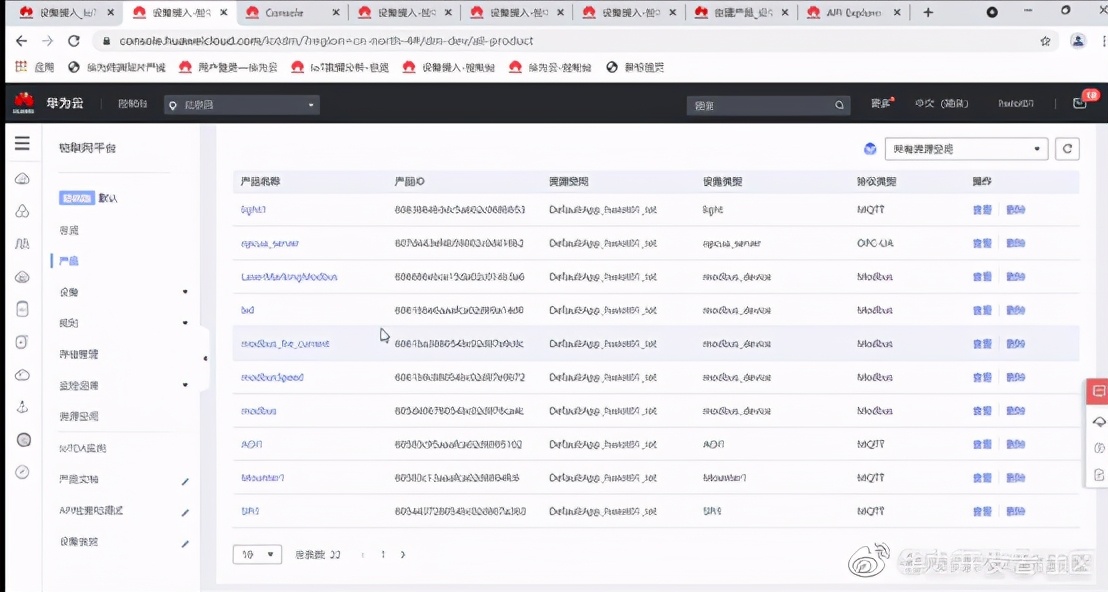This screenshot has height=592, width=1108.
Task: Click the external-link icon next to 产品文档
Action: pos(185,481)
